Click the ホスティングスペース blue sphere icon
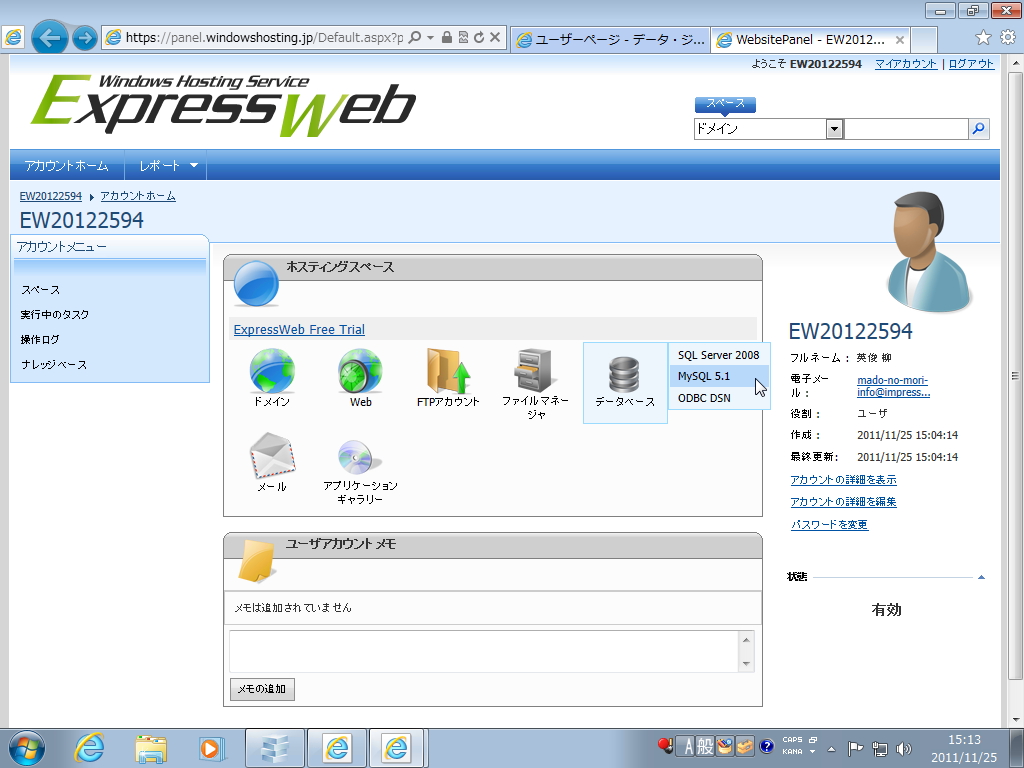The height and width of the screenshot is (768, 1024). coord(256,283)
